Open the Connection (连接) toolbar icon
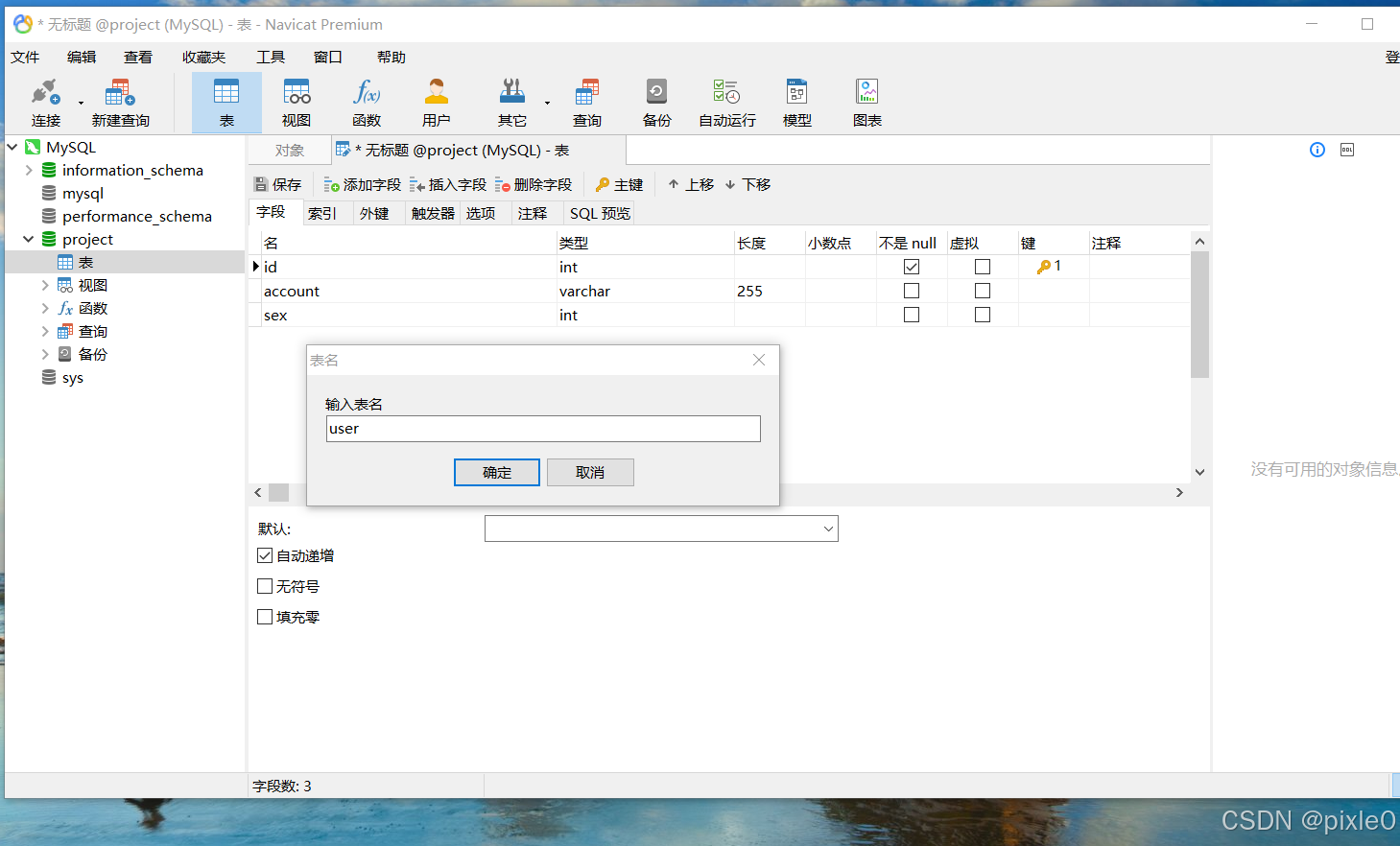 [x=45, y=103]
